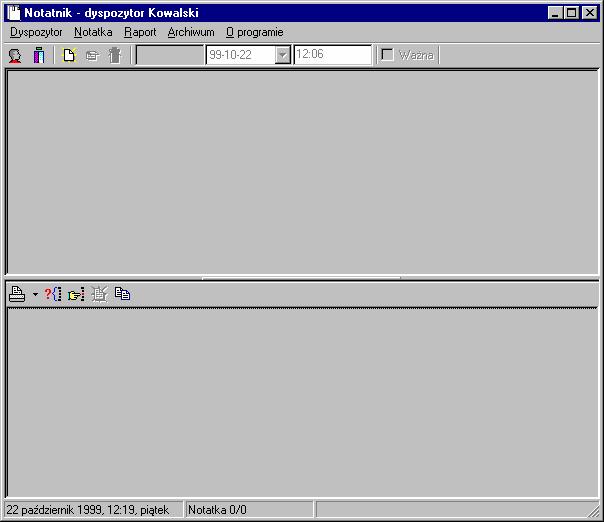This screenshot has height=522, width=604.
Task: Maximize the Notatnik window
Action: 571,13
